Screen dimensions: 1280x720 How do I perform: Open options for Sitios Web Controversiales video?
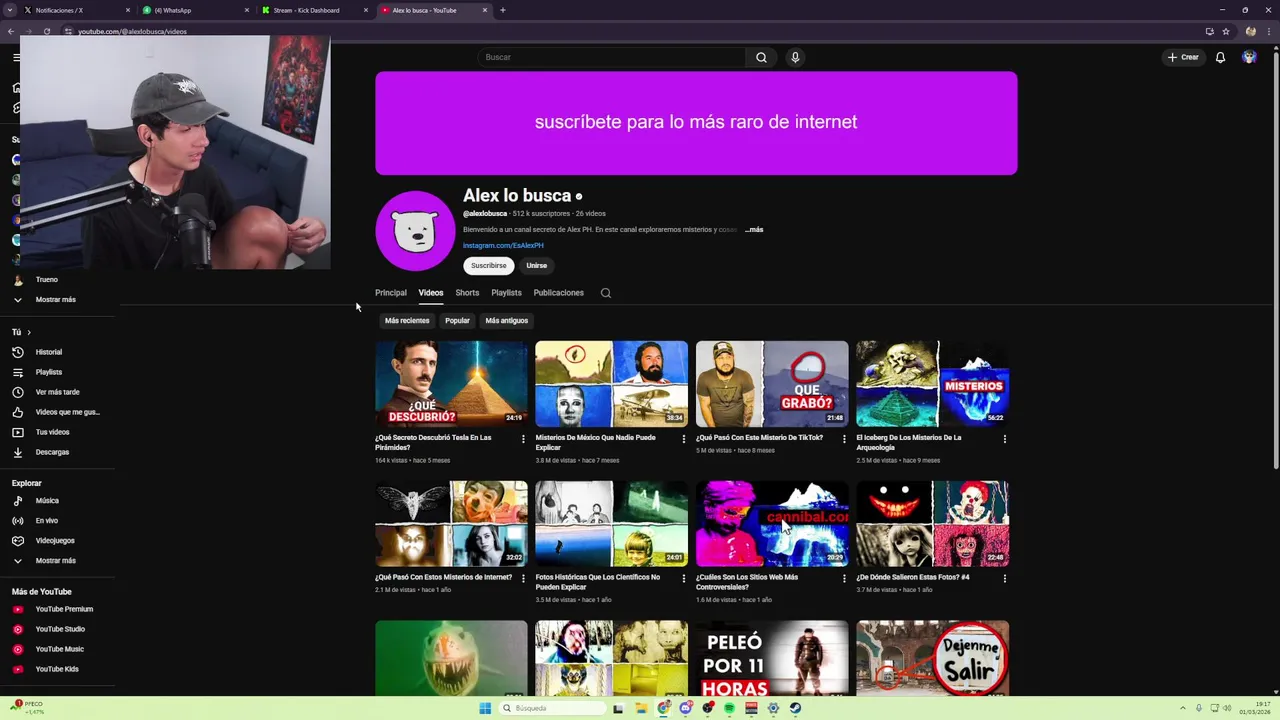844,578
